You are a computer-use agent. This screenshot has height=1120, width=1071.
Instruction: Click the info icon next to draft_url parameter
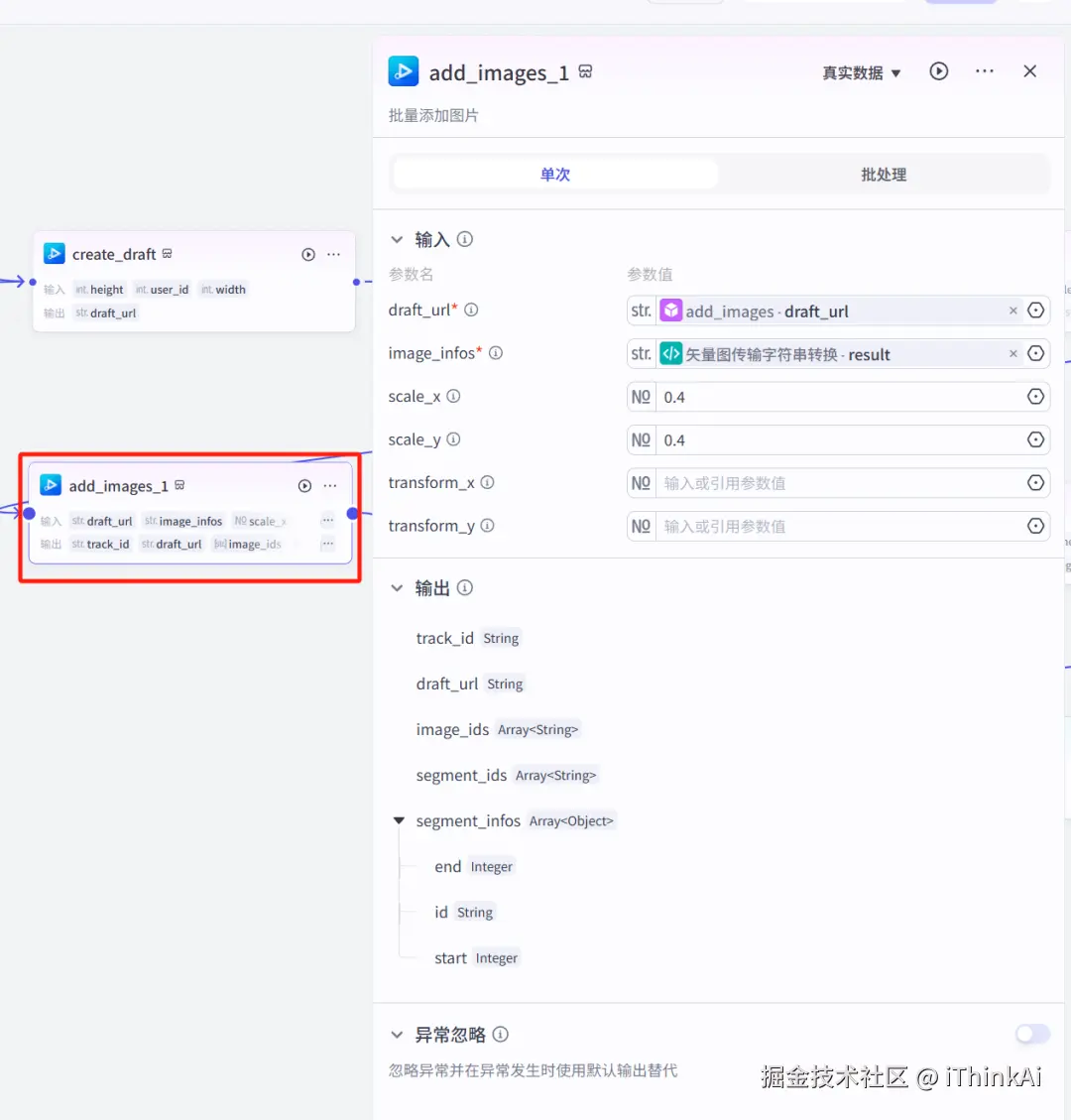point(471,309)
